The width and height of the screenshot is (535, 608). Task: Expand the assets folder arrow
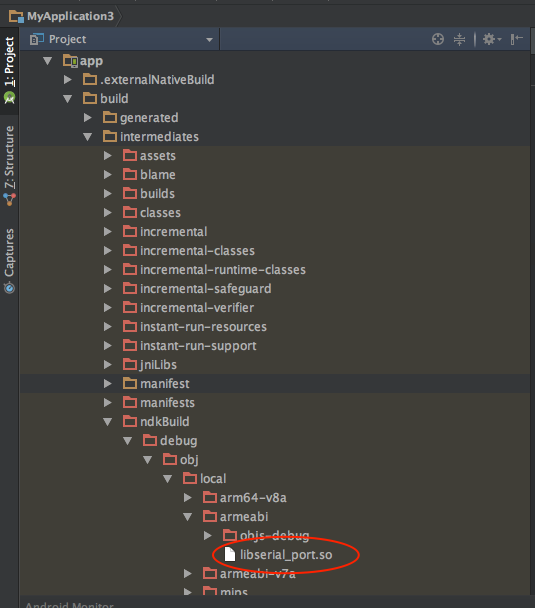pyautogui.click(x=108, y=156)
